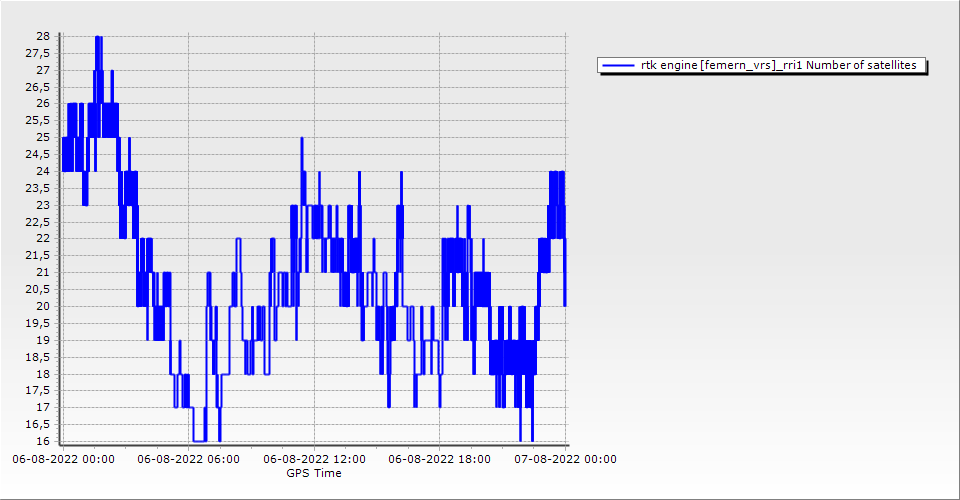Click the 'GPS Time' axis title

(x=314, y=473)
